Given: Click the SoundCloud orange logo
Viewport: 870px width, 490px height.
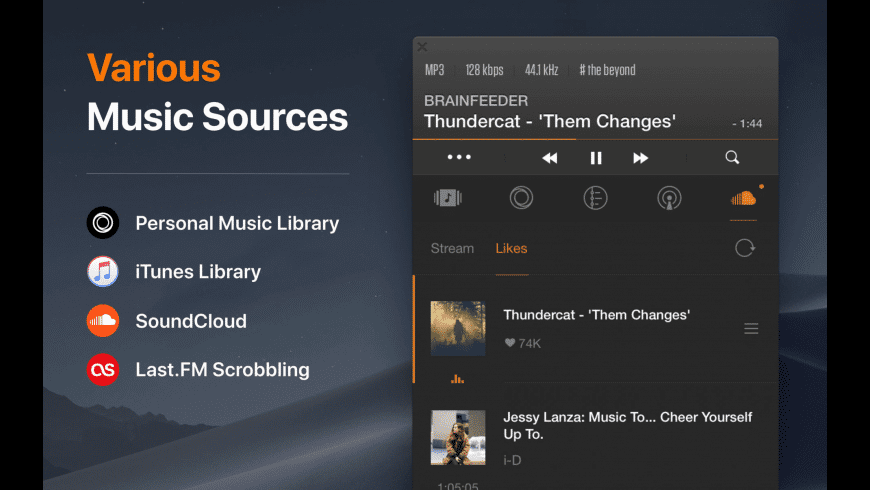Looking at the screenshot, I should 103,321.
